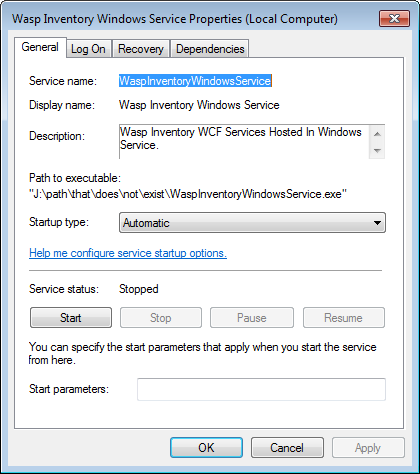Confirm changes with OK button
Image resolution: width=420 pixels, height=474 pixels.
[x=206, y=448]
